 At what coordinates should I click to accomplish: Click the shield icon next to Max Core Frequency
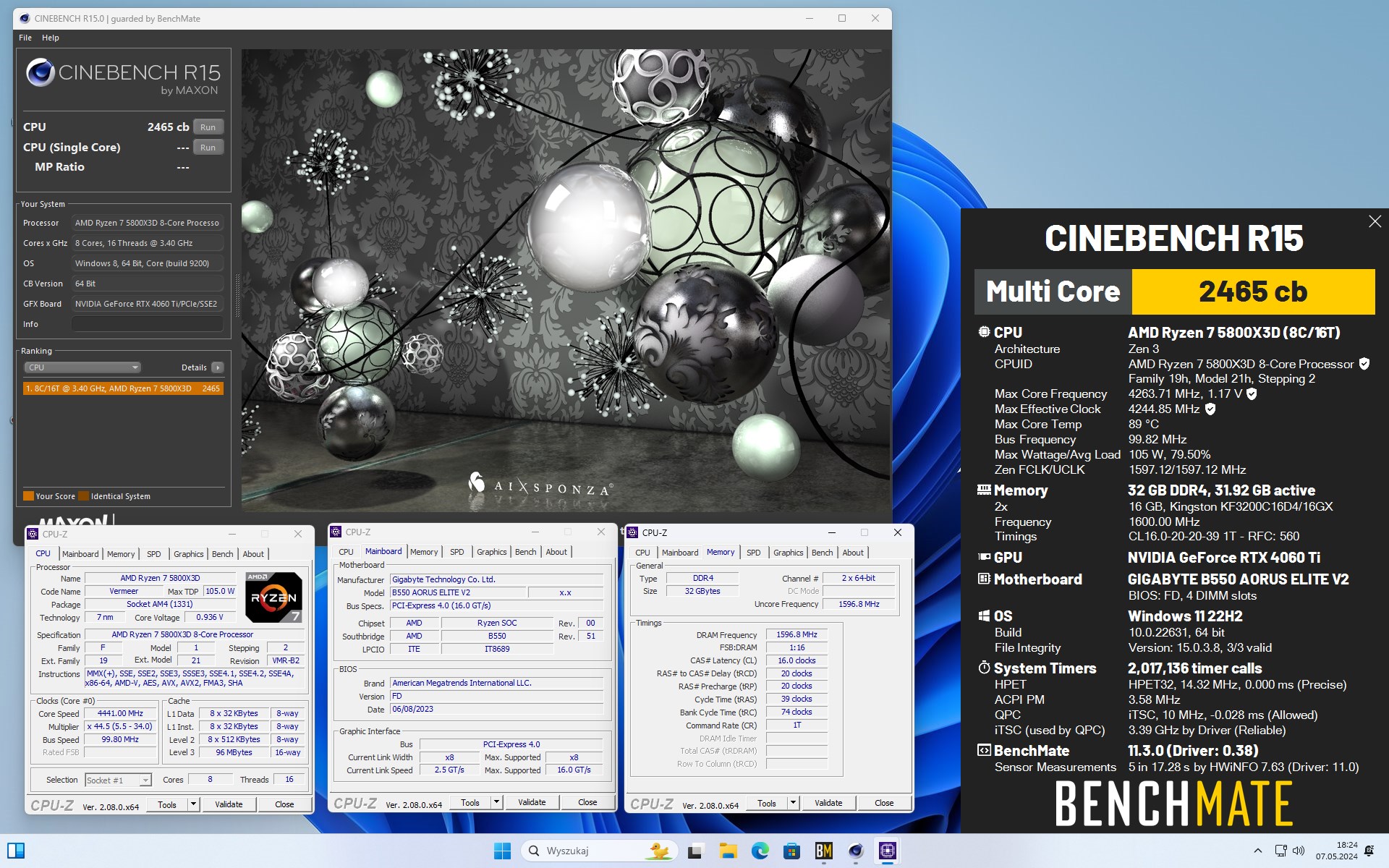click(x=1252, y=393)
